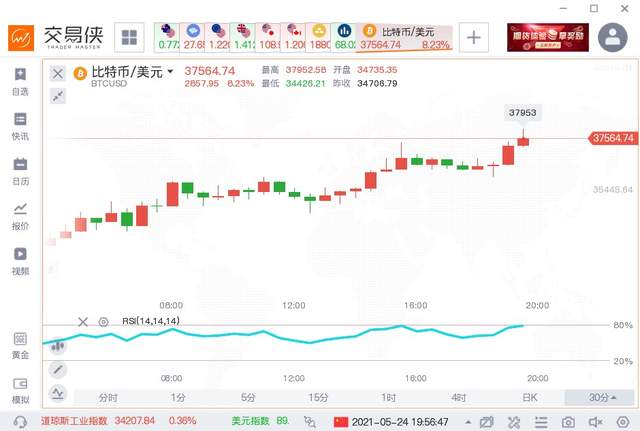Open the 自选 watchlist sidebar icon
The height and width of the screenshot is (431, 640).
pyautogui.click(x=20, y=81)
